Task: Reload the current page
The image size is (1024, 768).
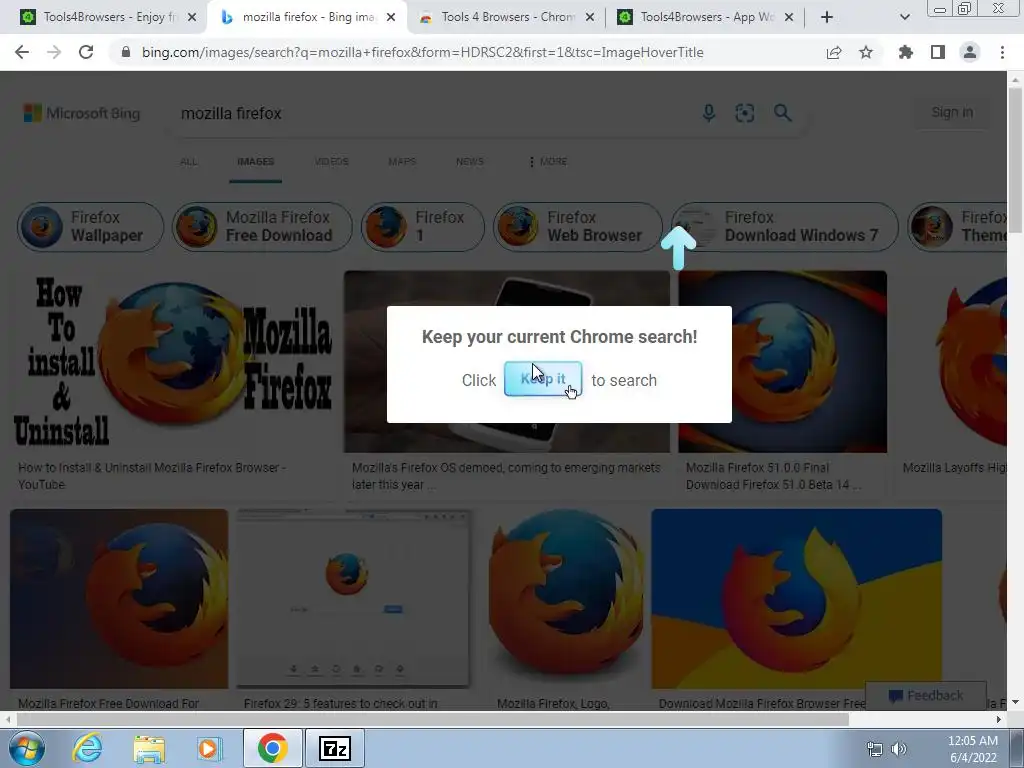Action: [86, 52]
